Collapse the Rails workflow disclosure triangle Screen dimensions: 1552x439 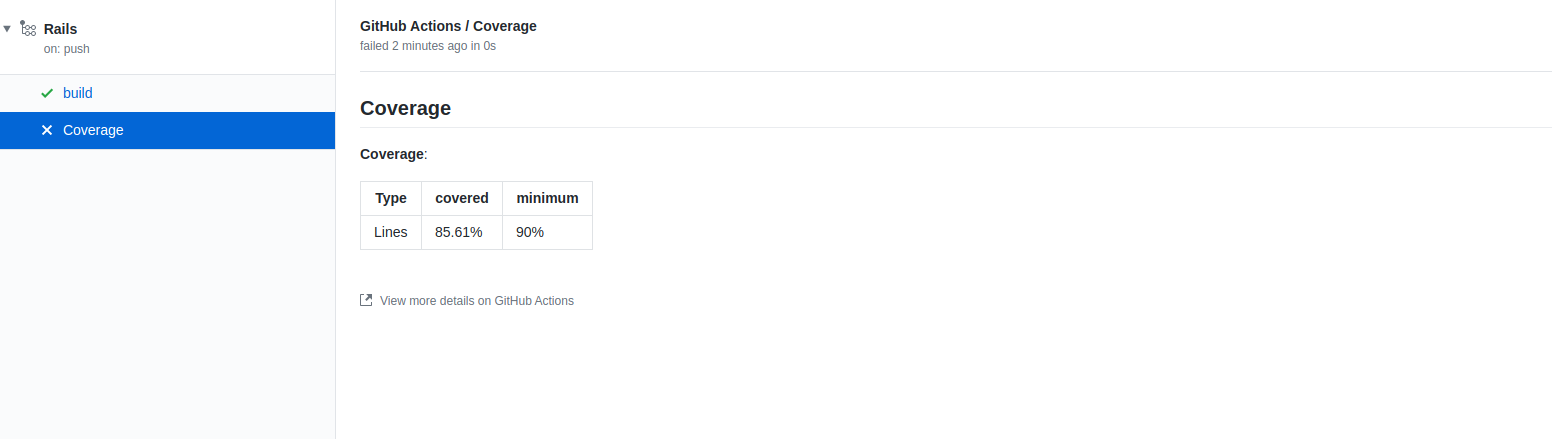click(x=8, y=29)
